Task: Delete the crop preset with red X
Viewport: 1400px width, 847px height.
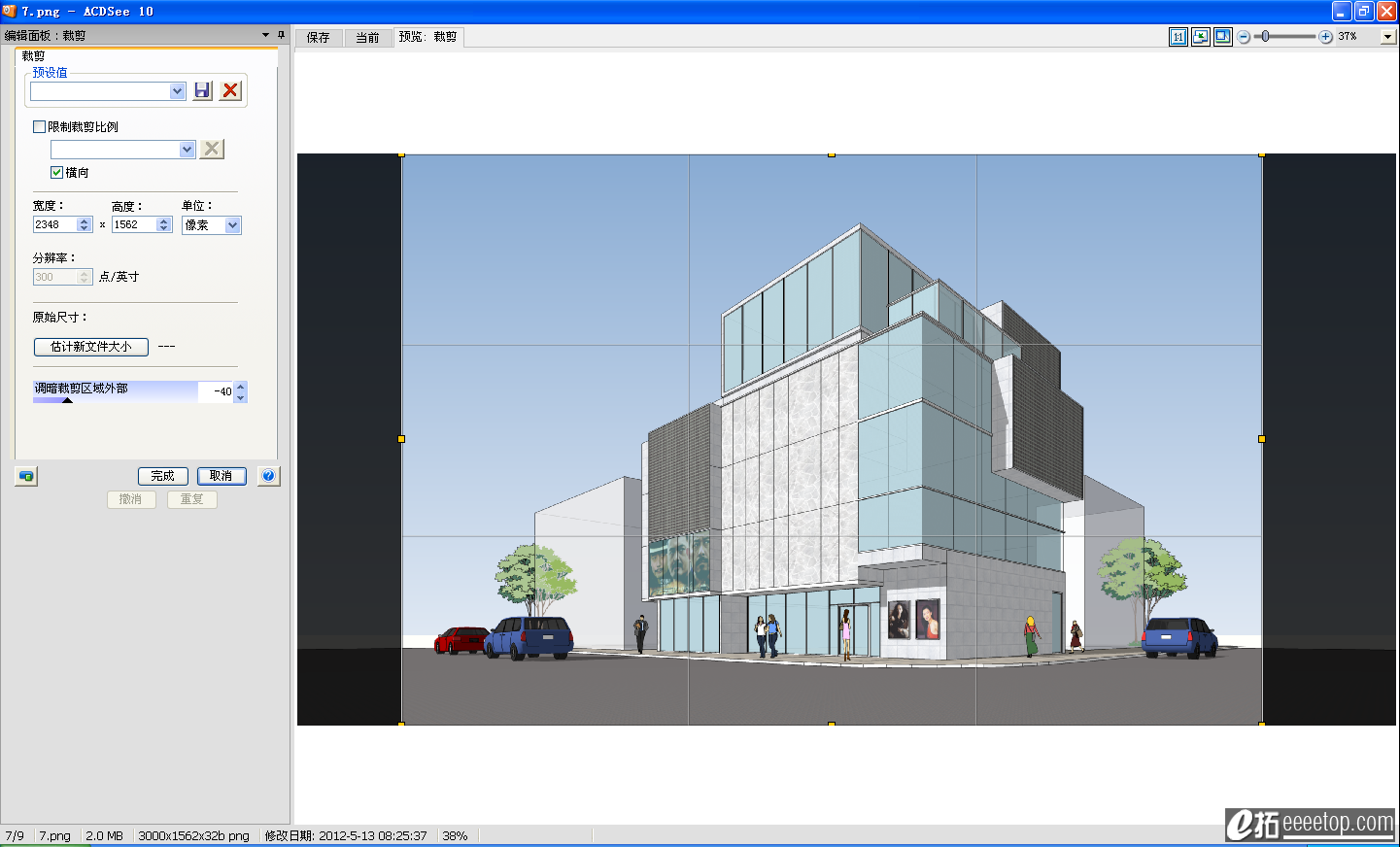Action: (230, 90)
